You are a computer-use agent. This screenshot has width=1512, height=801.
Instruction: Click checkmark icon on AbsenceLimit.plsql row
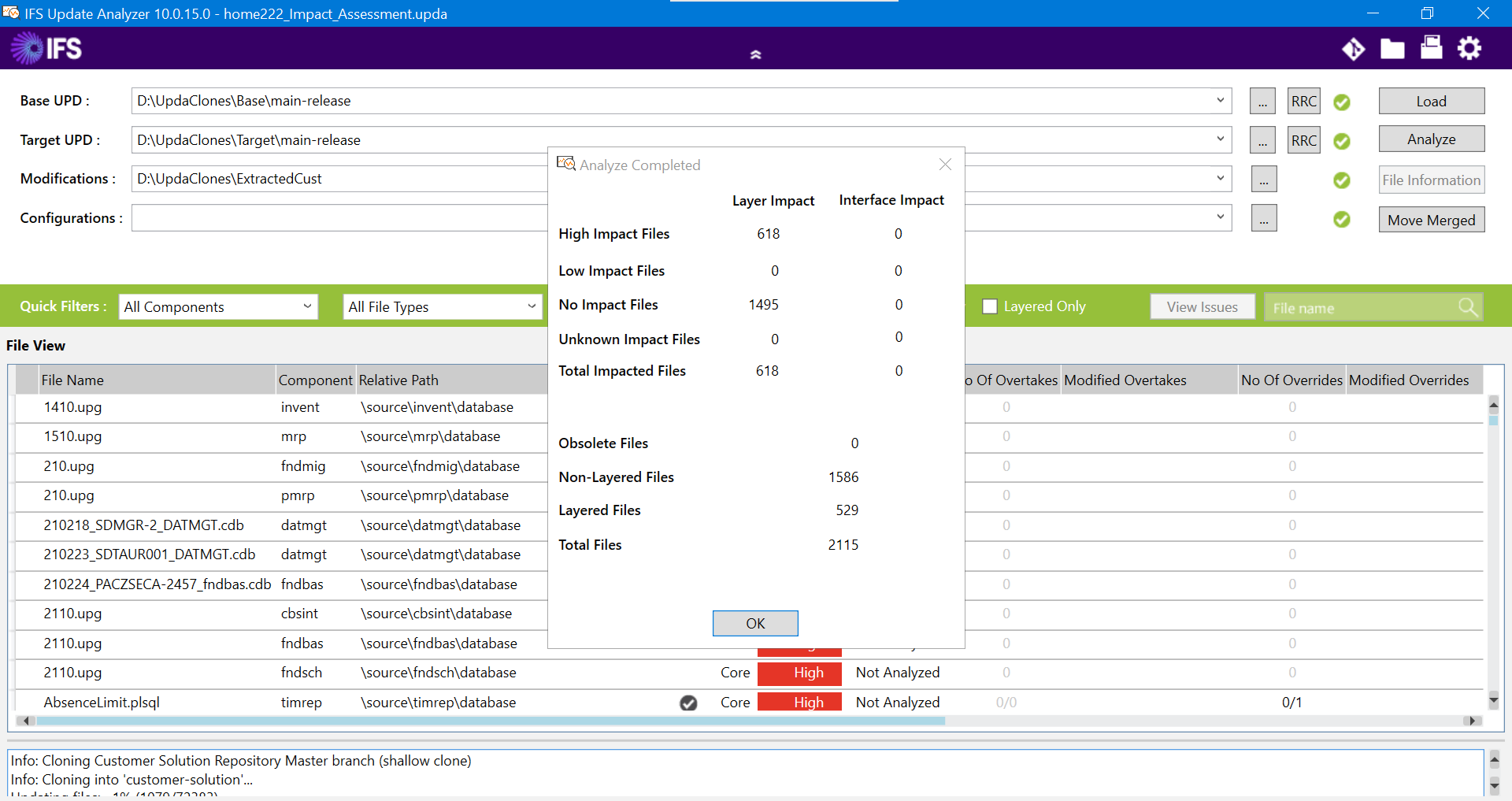tap(688, 703)
